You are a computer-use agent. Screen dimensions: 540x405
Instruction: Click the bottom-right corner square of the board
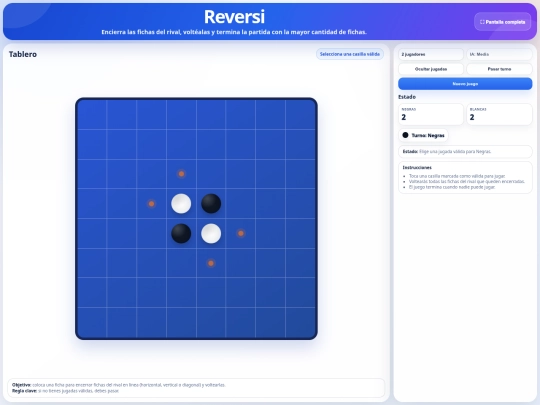pos(300,323)
